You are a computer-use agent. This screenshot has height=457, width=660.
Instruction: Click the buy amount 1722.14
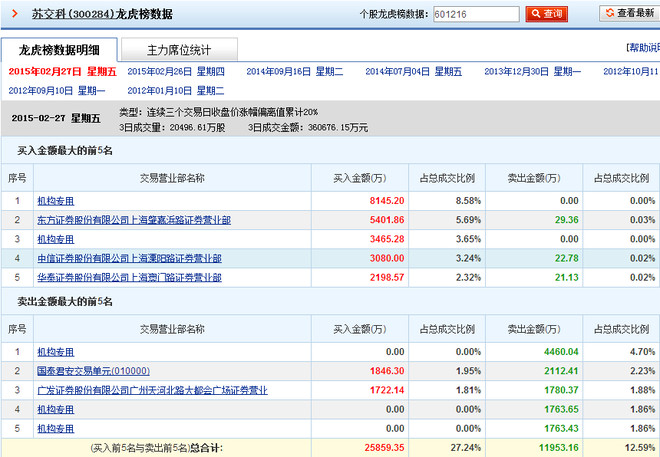click(387, 390)
